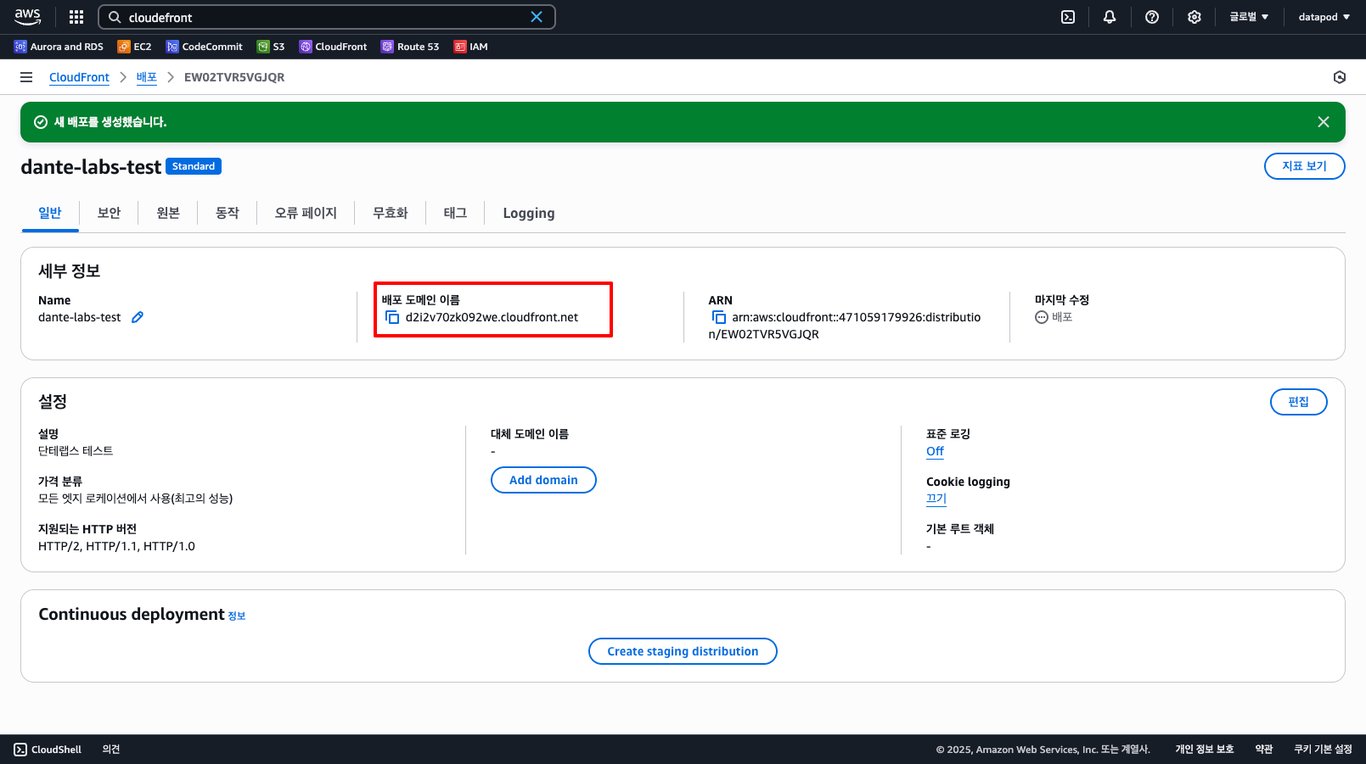This screenshot has width=1366, height=764.
Task: Click in the cloudfront search field
Action: 320,17
